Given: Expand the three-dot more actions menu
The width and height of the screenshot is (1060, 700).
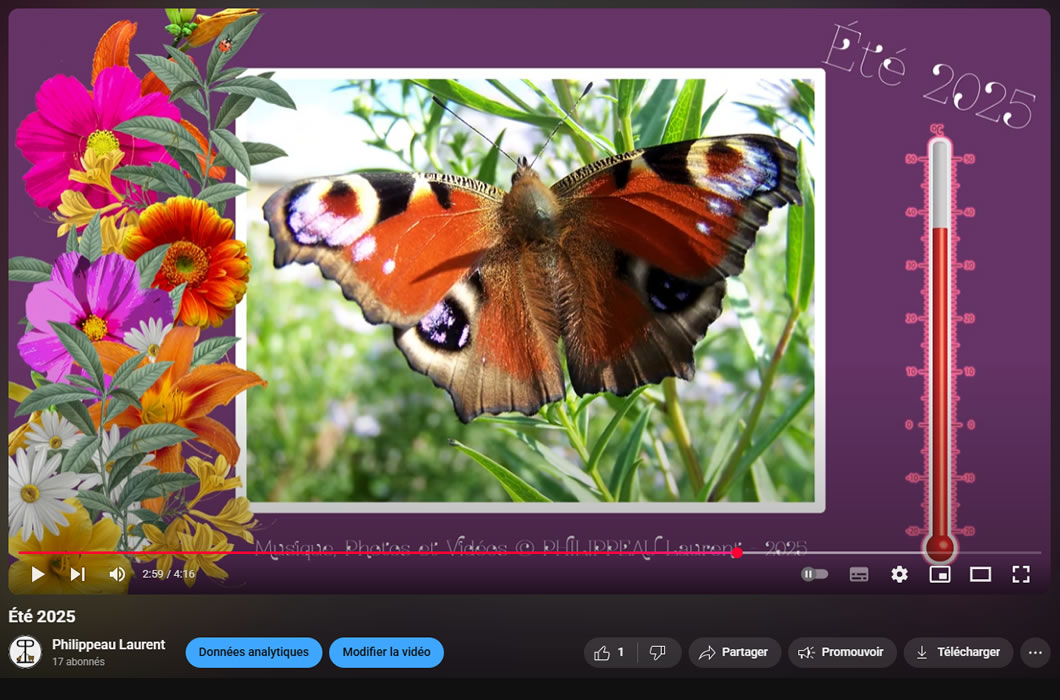Looking at the screenshot, I should [x=1035, y=653].
